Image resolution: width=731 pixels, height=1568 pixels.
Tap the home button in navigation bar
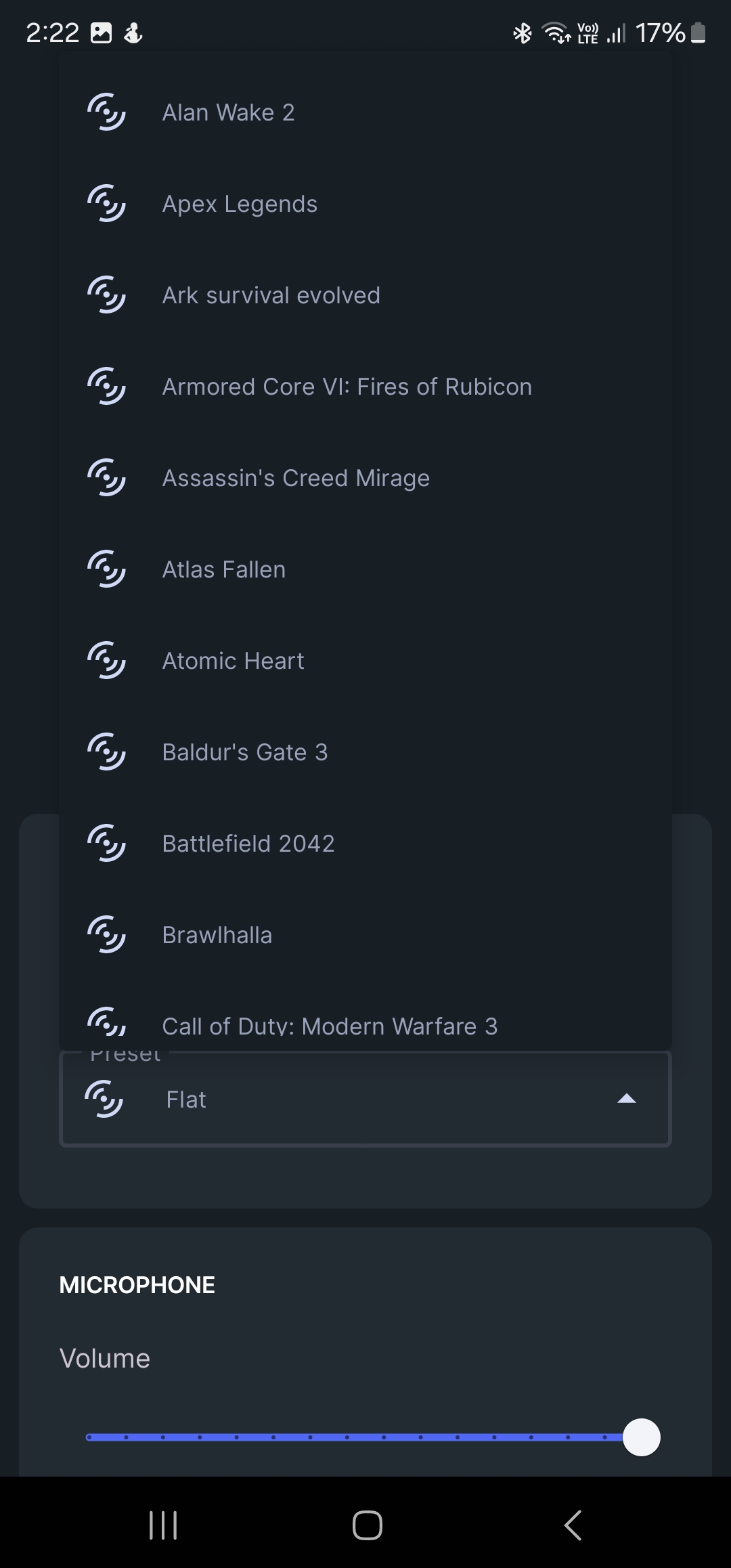pyautogui.click(x=368, y=1525)
